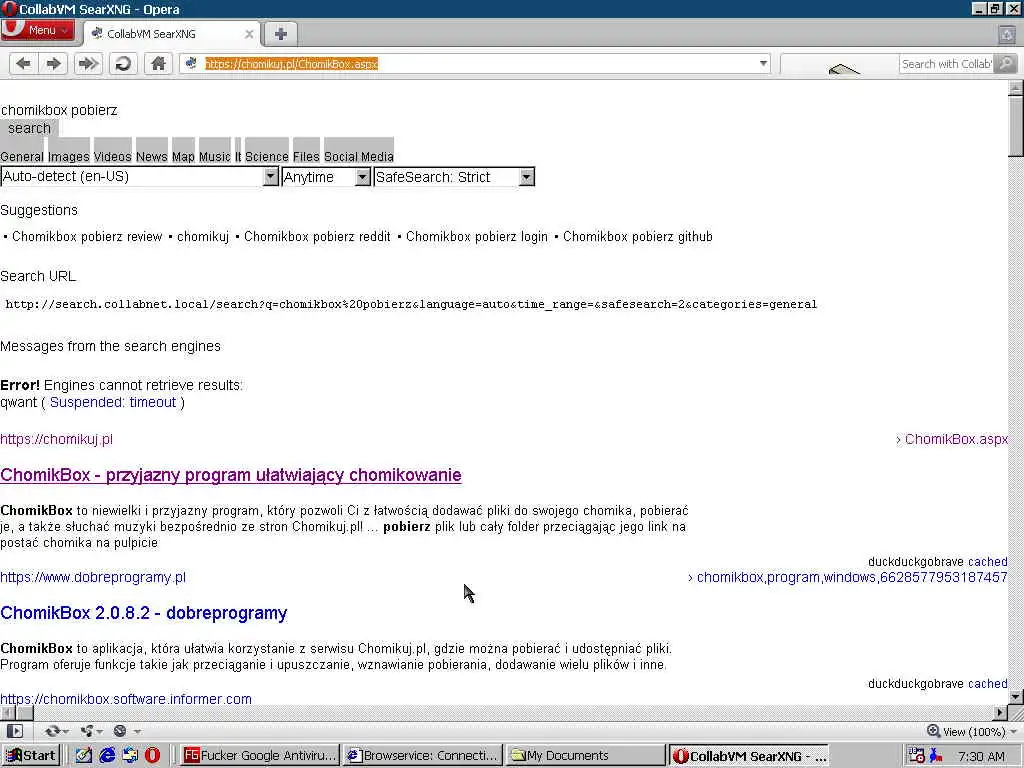The image size is (1024, 768).
Task: Open the closed tabs trash icon
Action: click(x=1007, y=35)
